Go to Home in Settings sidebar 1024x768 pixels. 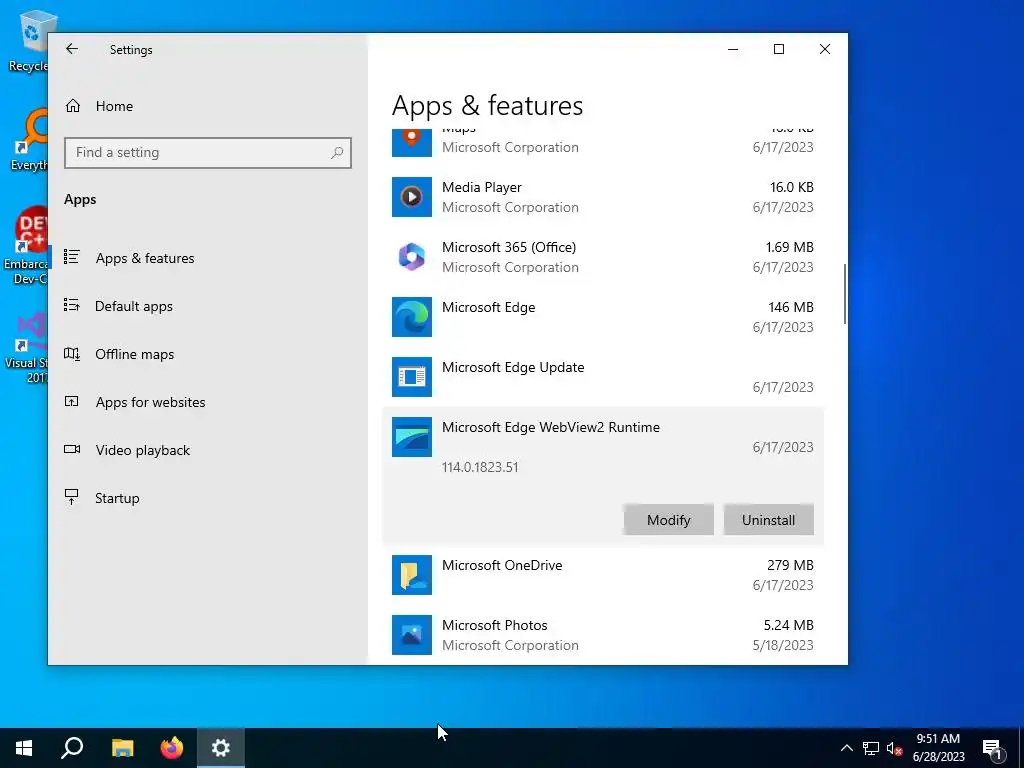114,106
